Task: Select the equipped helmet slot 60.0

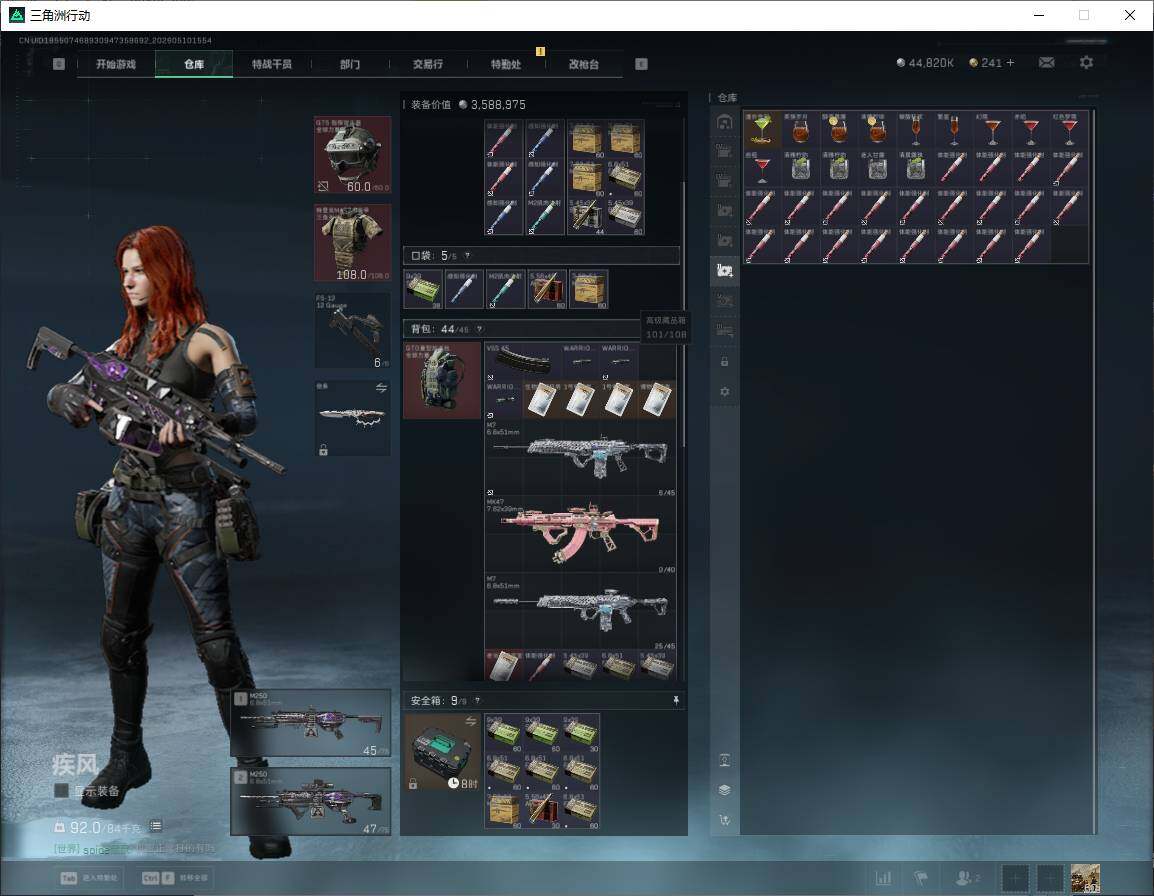Action: tap(353, 155)
